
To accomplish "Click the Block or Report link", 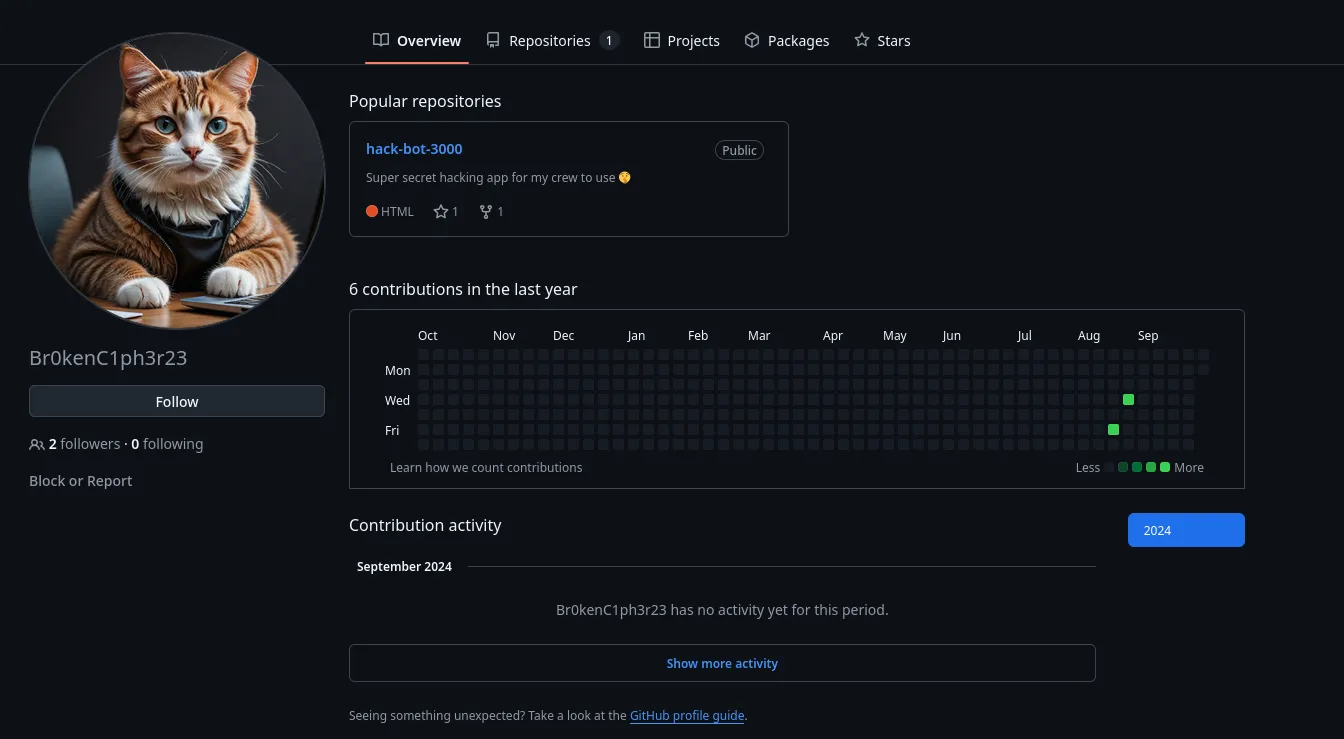I will pyautogui.click(x=81, y=481).
